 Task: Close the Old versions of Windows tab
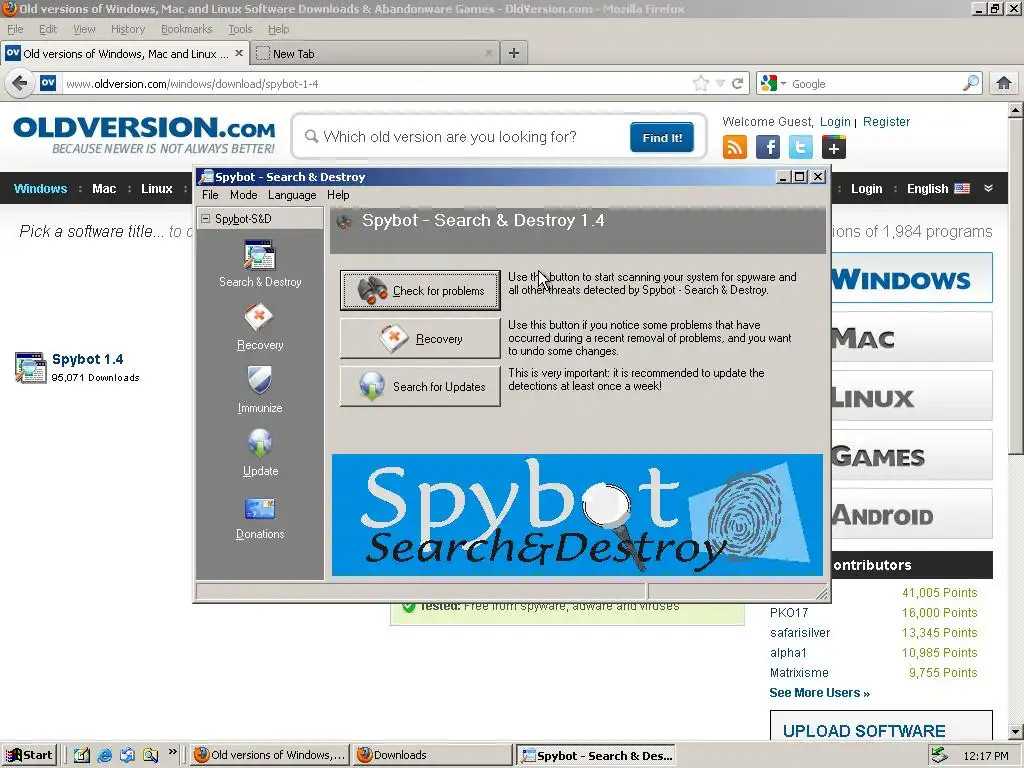click(x=239, y=53)
